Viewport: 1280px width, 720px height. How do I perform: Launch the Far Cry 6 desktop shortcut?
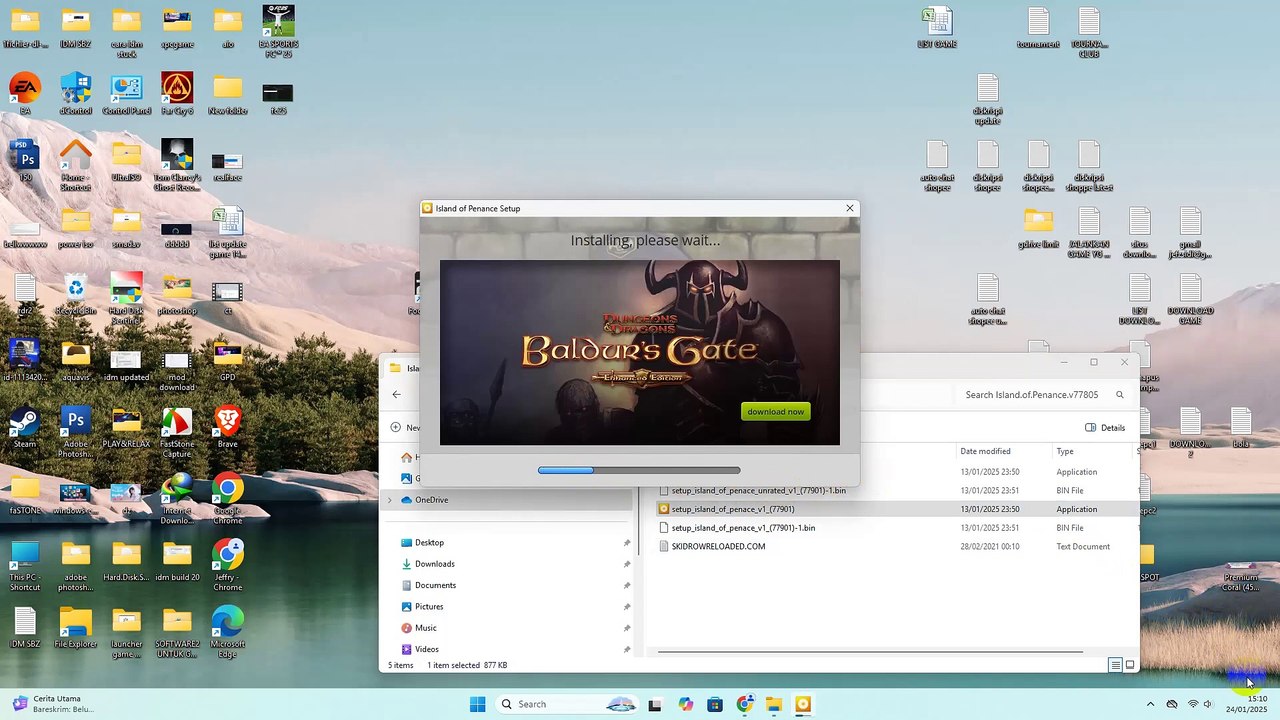tap(177, 93)
